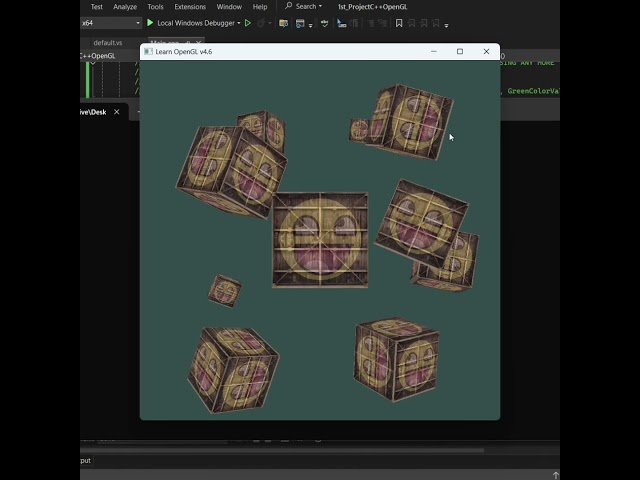Open the Extensions menu
The image size is (640, 480).
click(x=190, y=7)
